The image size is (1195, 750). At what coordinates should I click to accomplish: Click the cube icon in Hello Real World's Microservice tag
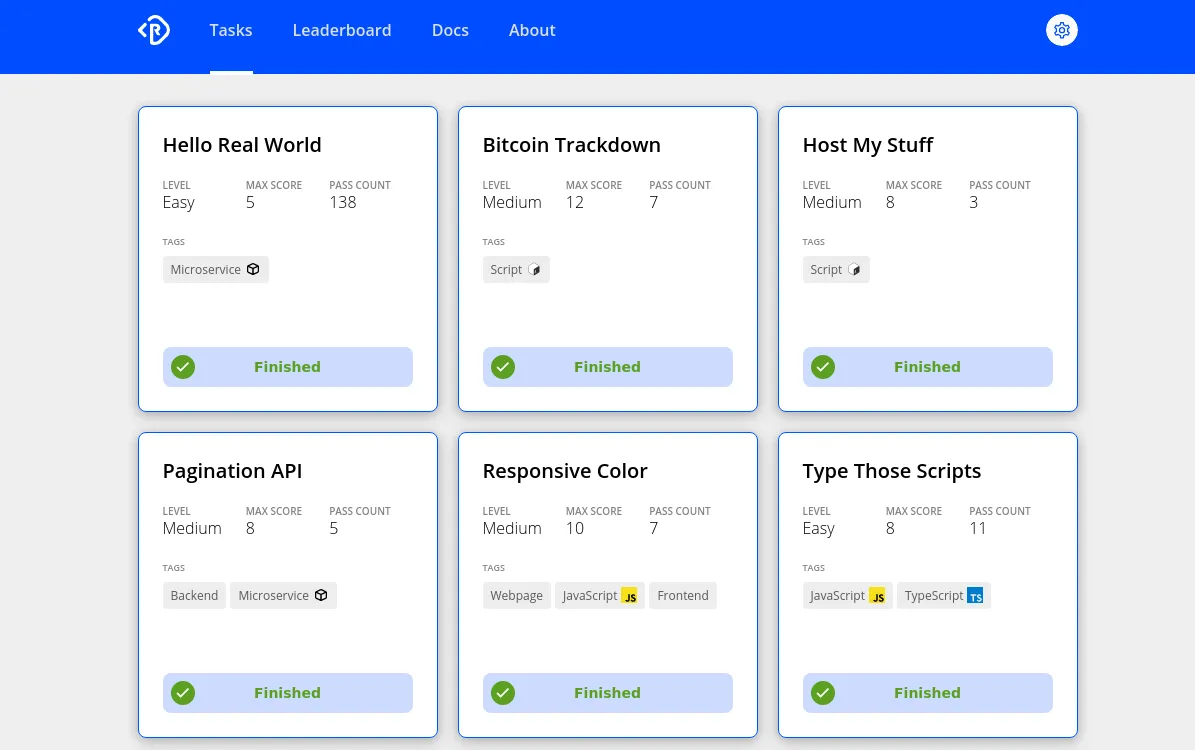(x=253, y=269)
